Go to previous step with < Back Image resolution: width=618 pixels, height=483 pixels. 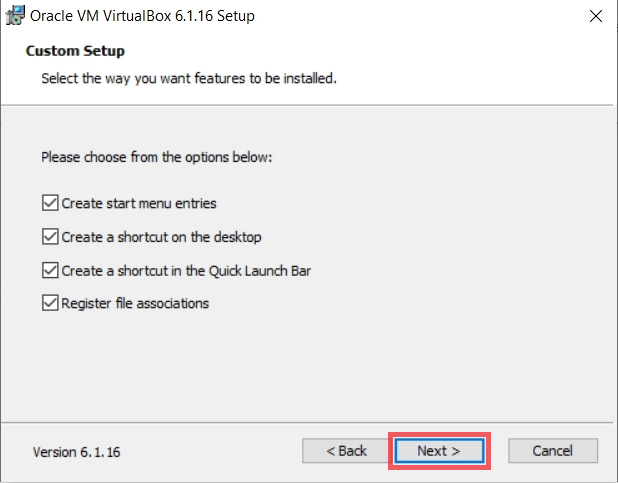(346, 451)
